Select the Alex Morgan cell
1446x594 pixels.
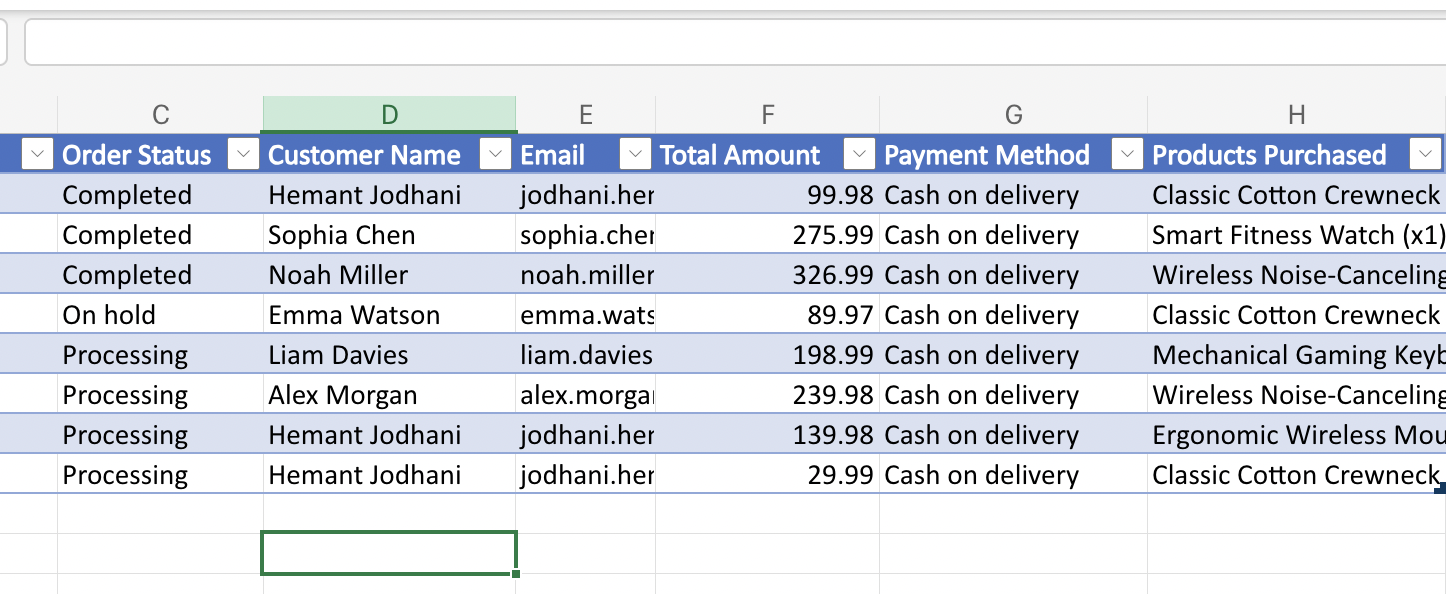(389, 395)
